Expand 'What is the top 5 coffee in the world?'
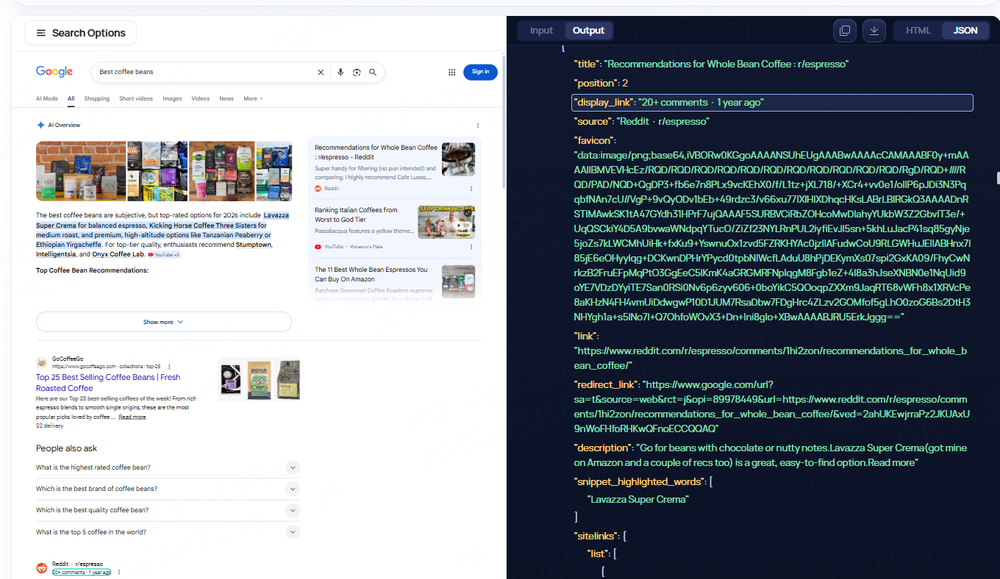The width and height of the screenshot is (1000, 579). click(168, 532)
